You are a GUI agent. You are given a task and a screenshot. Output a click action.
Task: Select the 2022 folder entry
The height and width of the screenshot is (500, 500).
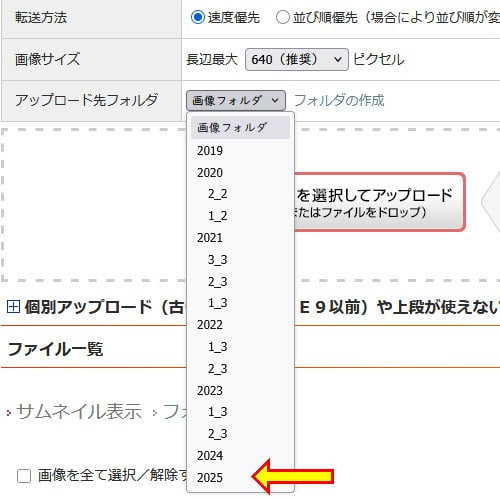(240, 325)
